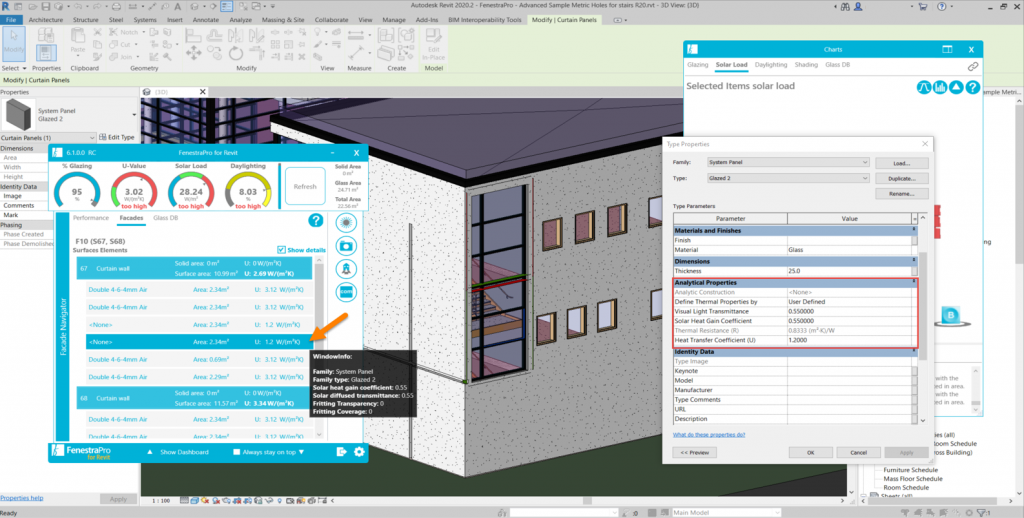Image resolution: width=1024 pixels, height=518 pixels.
Task: Click the Facade Navigator vertical bar
Action: [63, 327]
